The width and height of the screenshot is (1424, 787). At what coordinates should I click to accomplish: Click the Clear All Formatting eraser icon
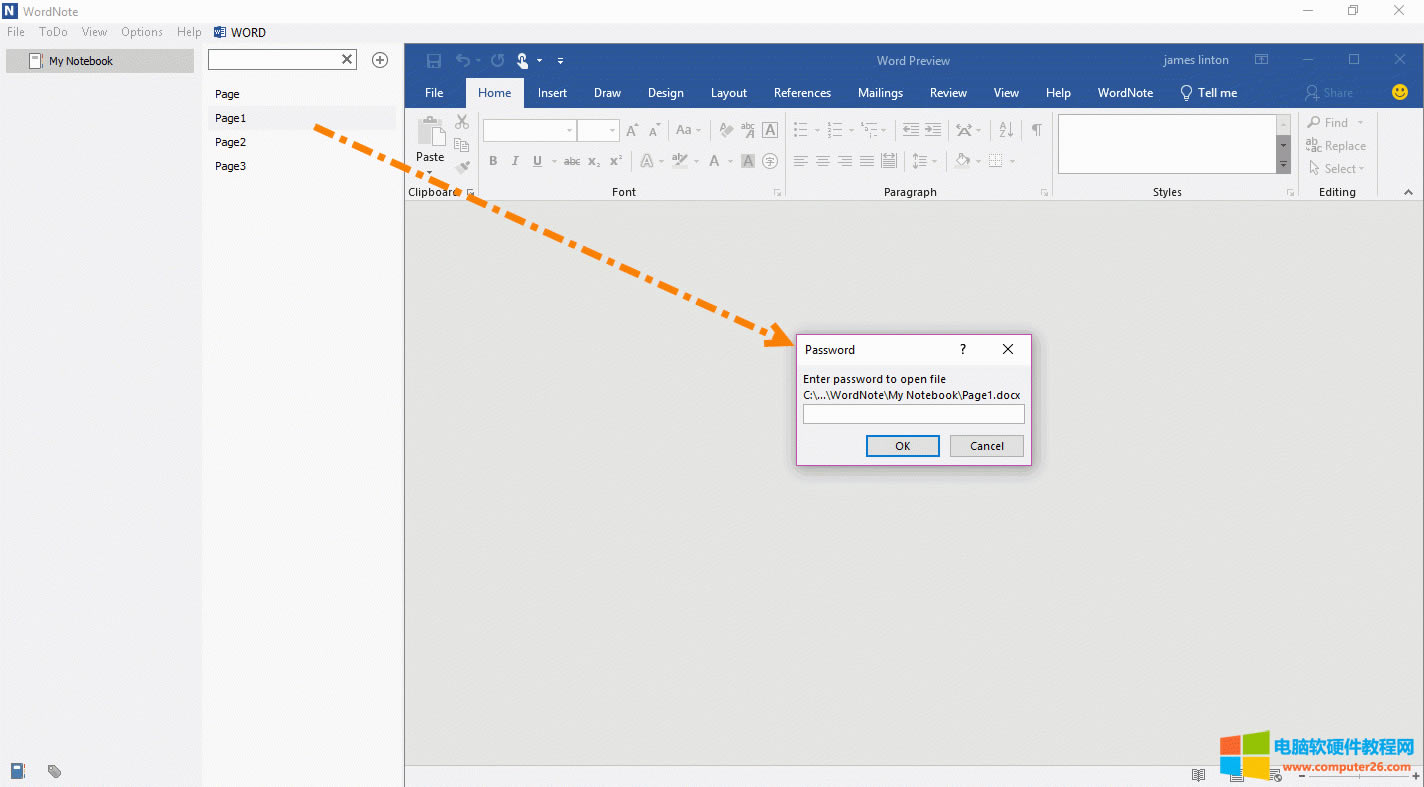[x=726, y=130]
